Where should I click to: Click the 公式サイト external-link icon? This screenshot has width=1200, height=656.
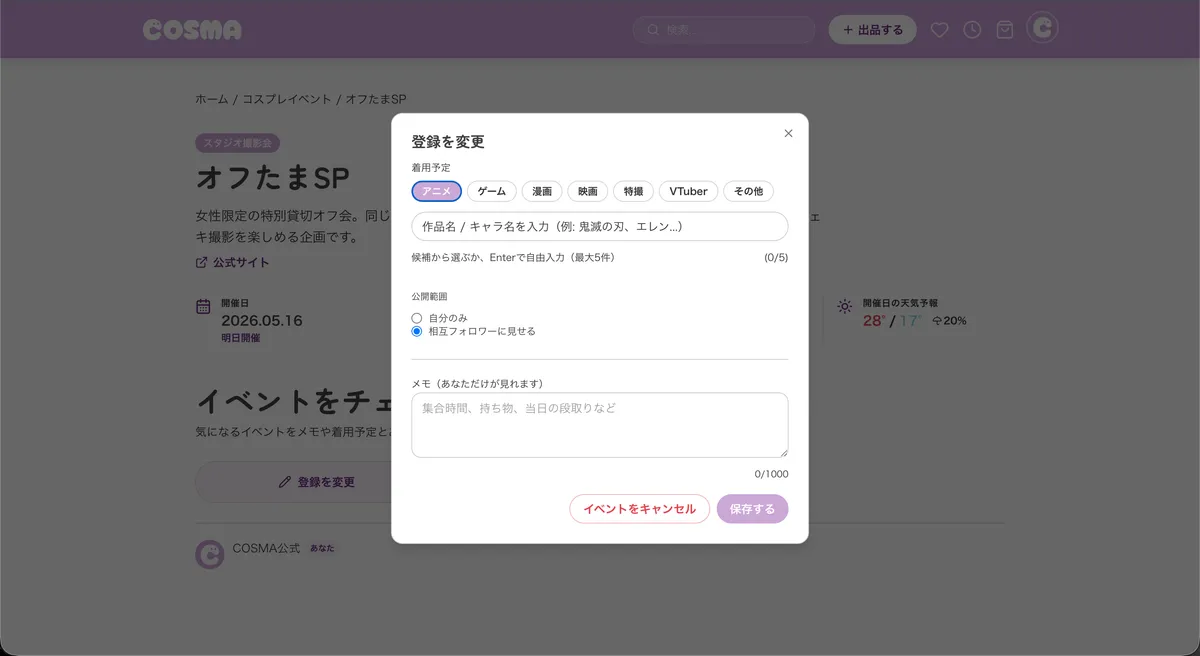pos(202,262)
